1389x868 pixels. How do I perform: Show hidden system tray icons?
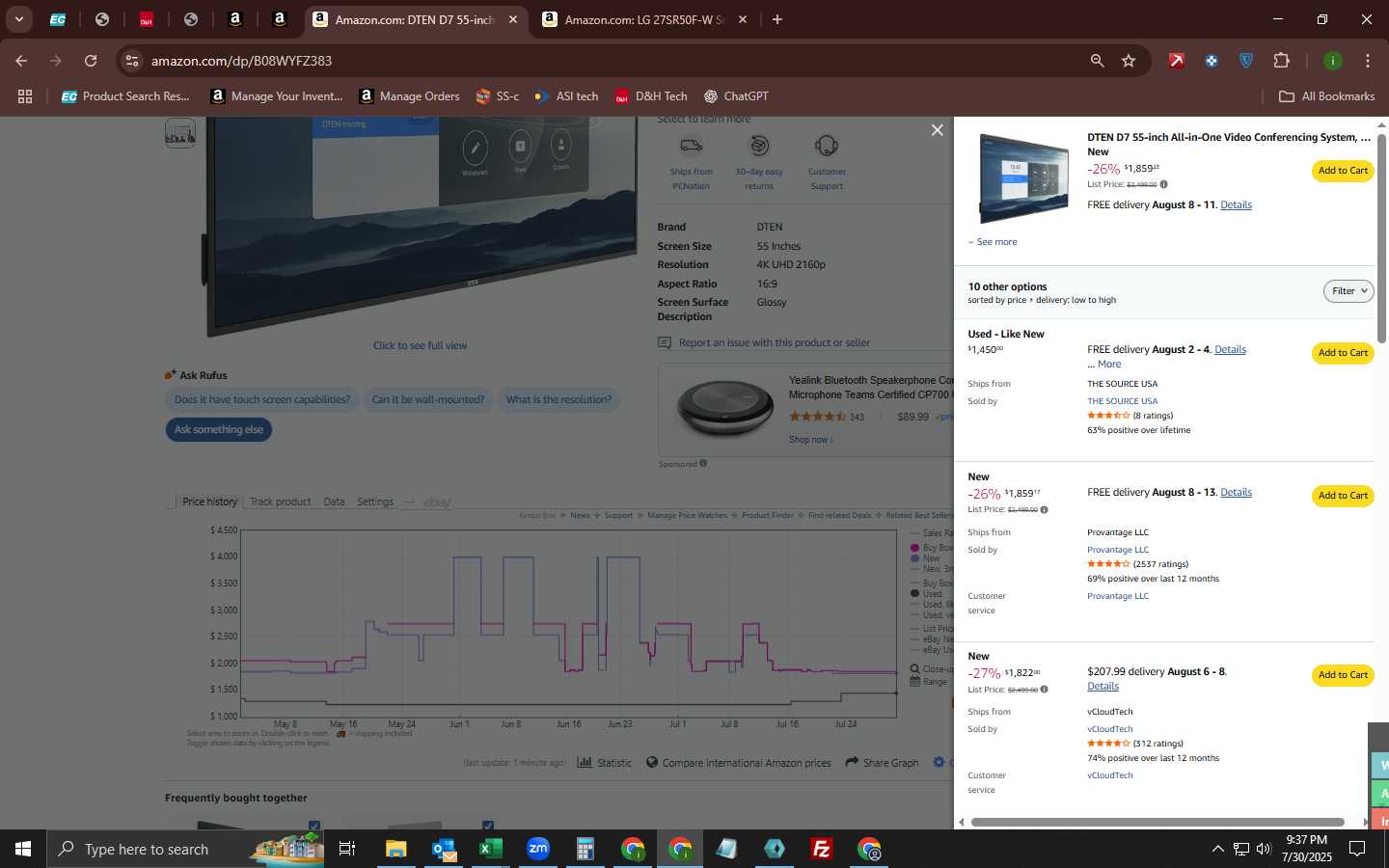[x=1217, y=849]
